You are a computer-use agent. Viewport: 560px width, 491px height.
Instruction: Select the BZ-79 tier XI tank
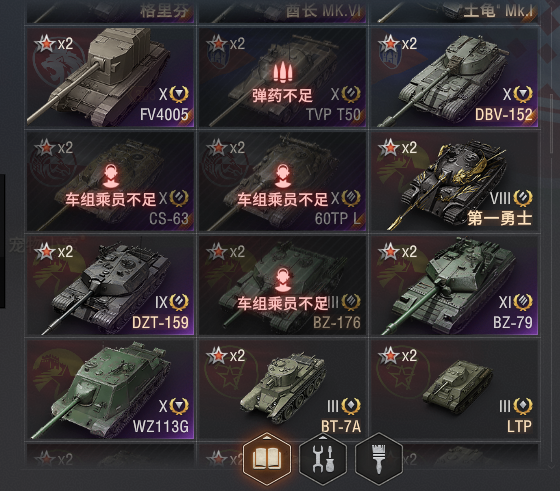454,285
